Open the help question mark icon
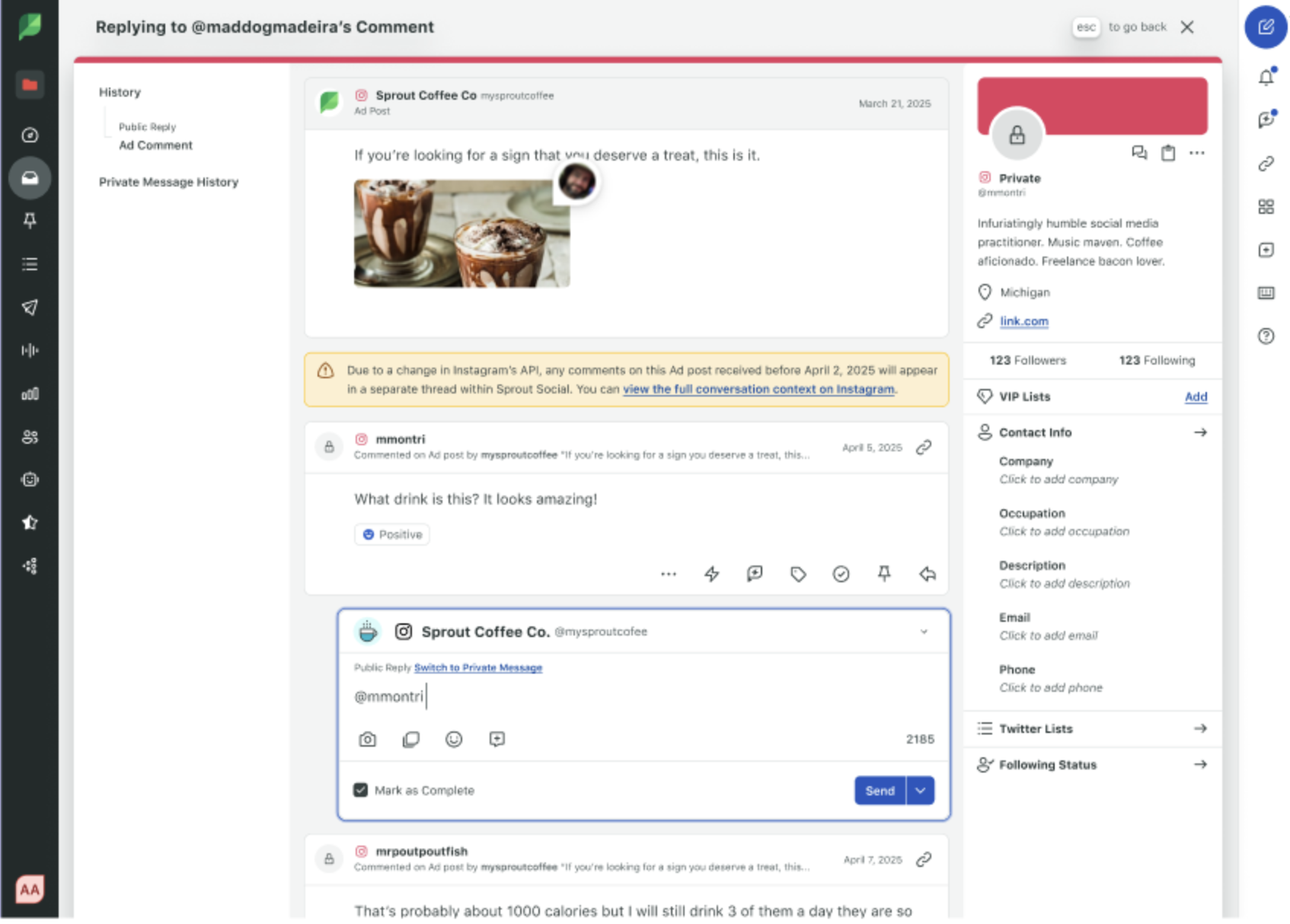This screenshot has height=924, width=1290. tap(1266, 336)
